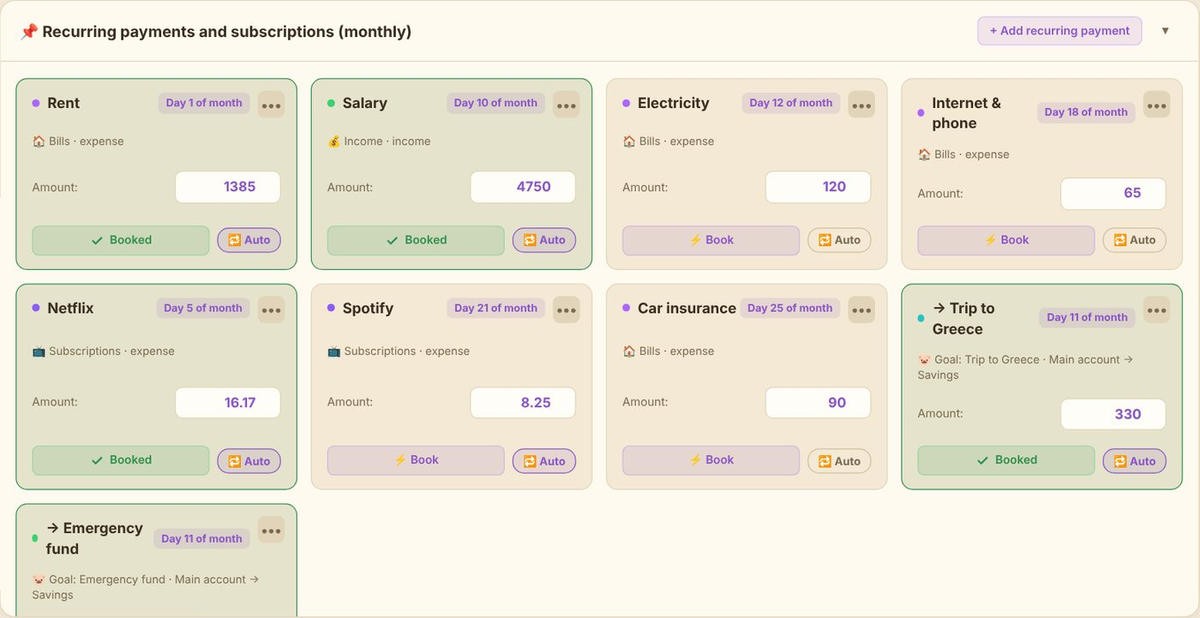
Task: Toggle Auto booking on the Salary card
Action: click(x=544, y=240)
